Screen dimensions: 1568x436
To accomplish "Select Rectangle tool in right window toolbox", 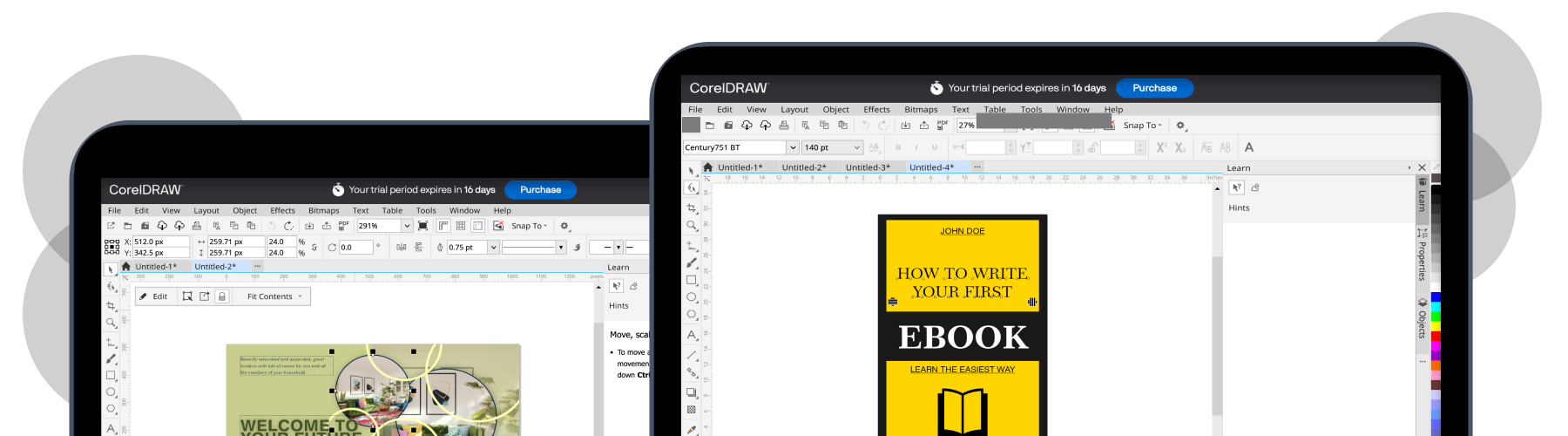I will (692, 280).
